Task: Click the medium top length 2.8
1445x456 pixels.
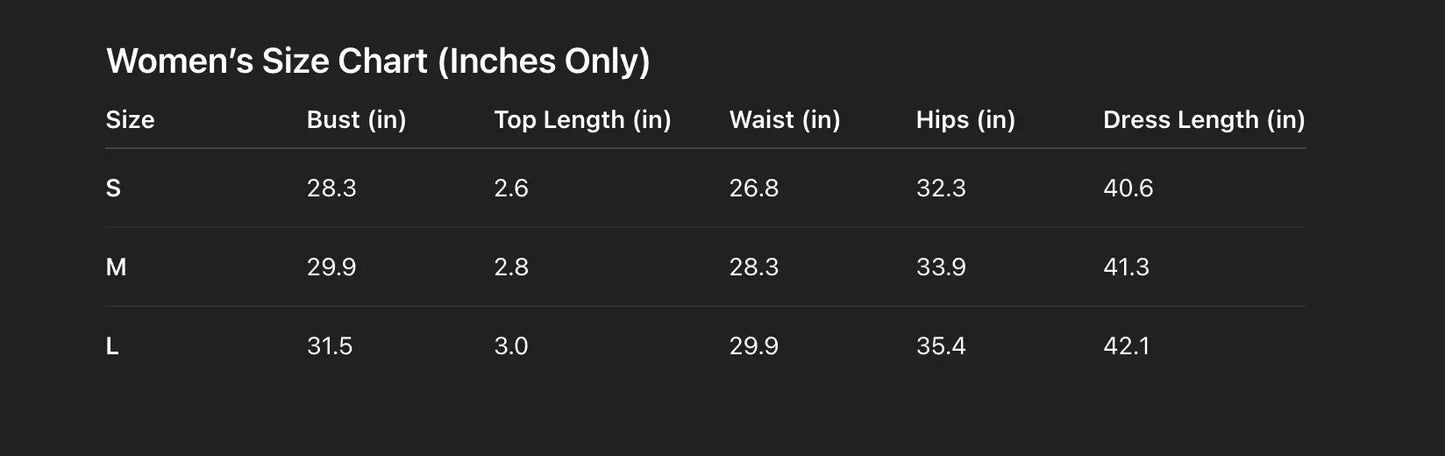Action: [x=511, y=267]
